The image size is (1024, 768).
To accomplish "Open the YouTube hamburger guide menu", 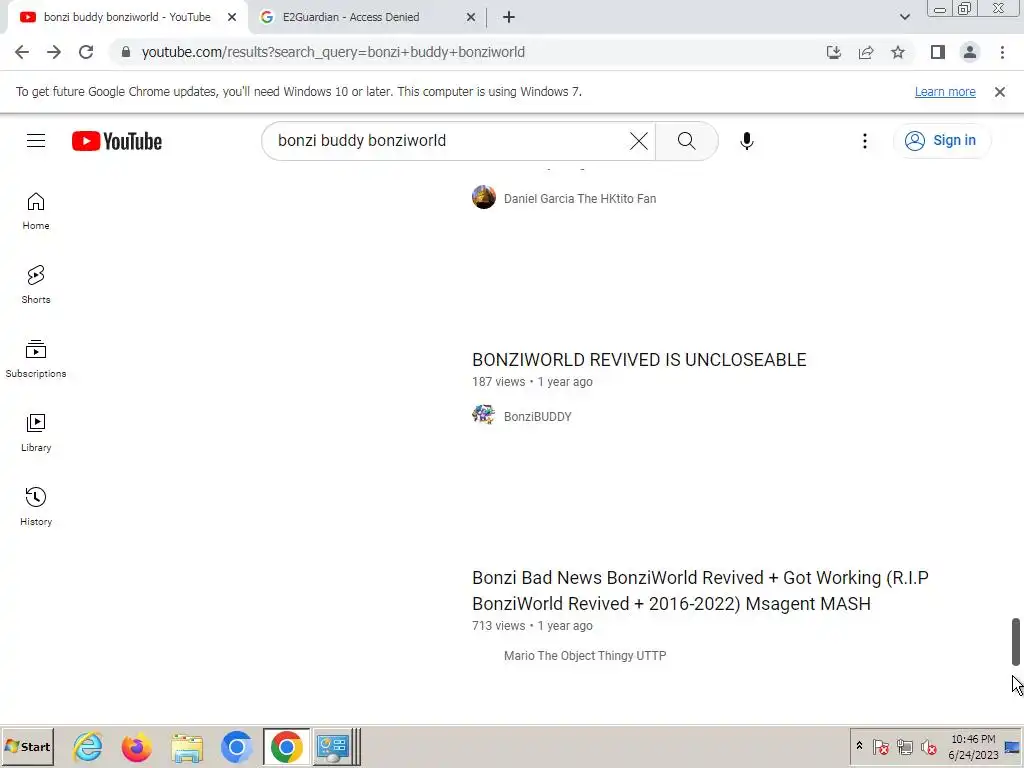I will [x=36, y=140].
